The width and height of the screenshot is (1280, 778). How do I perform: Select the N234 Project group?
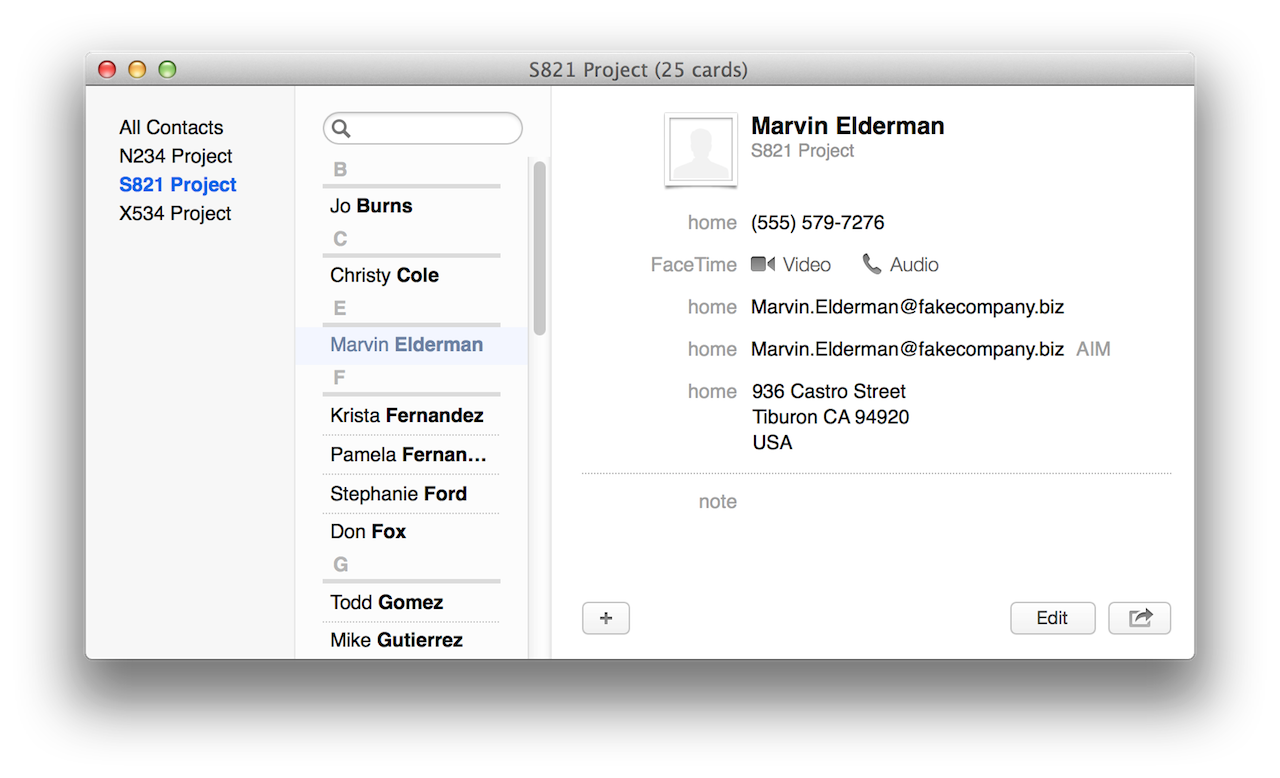click(x=176, y=156)
